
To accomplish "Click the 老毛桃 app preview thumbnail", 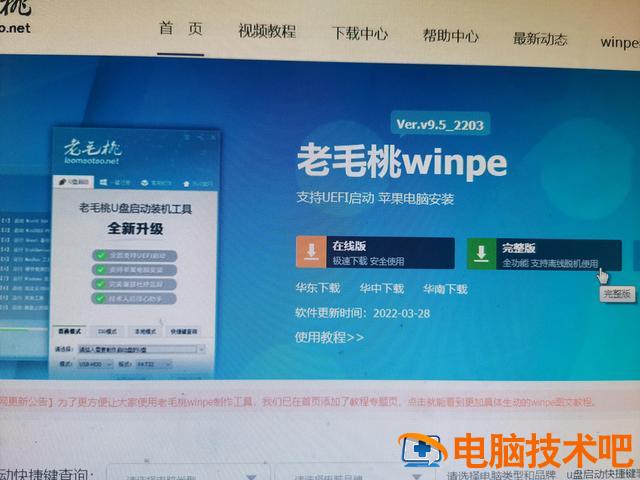I will tap(134, 253).
